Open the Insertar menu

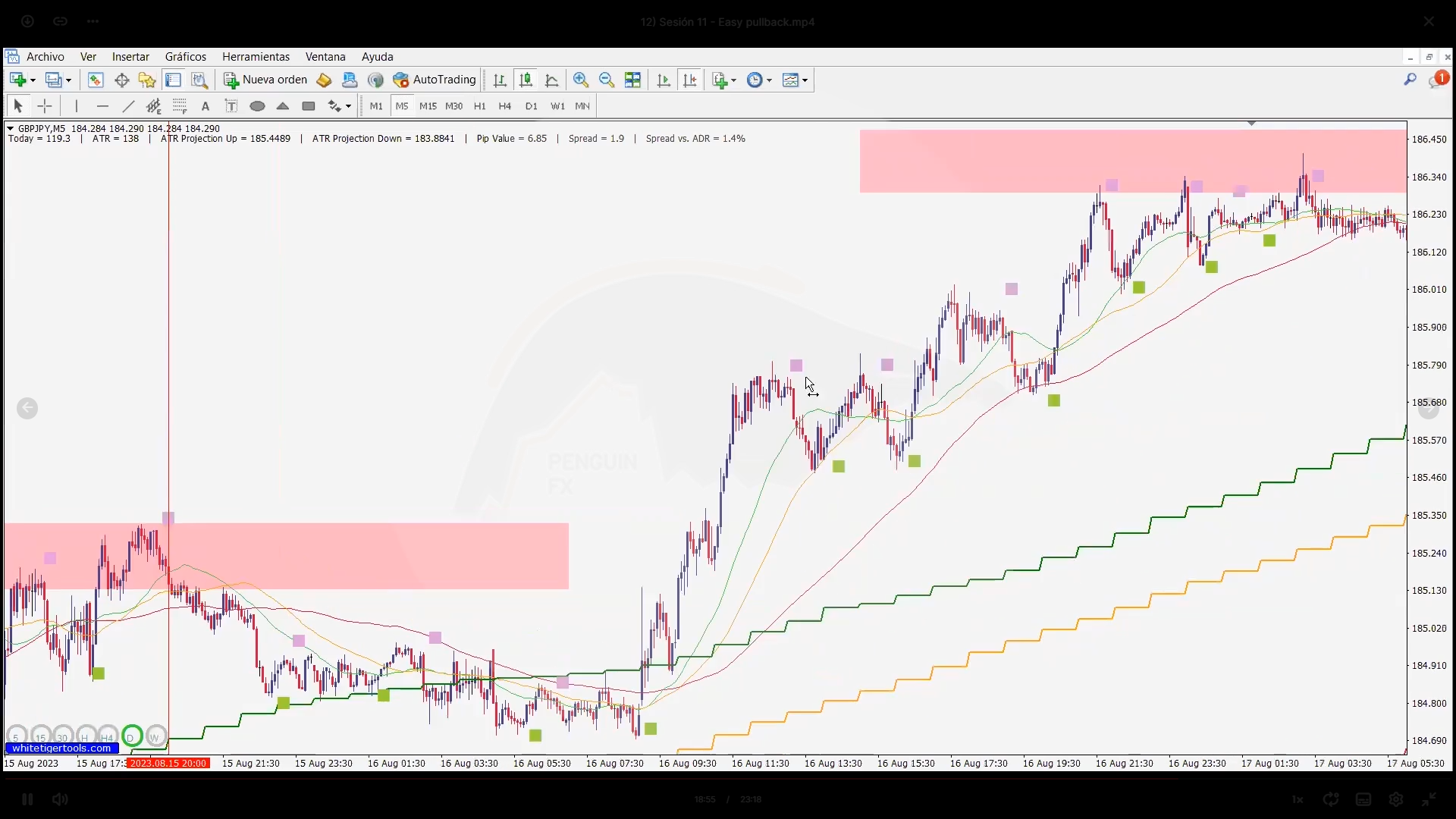pyautogui.click(x=130, y=57)
